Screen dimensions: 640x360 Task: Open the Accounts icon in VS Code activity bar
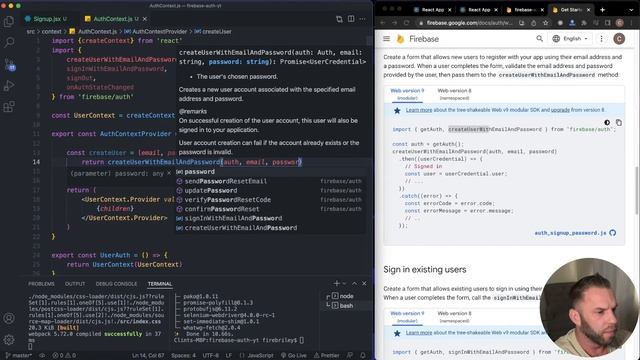click(9, 318)
